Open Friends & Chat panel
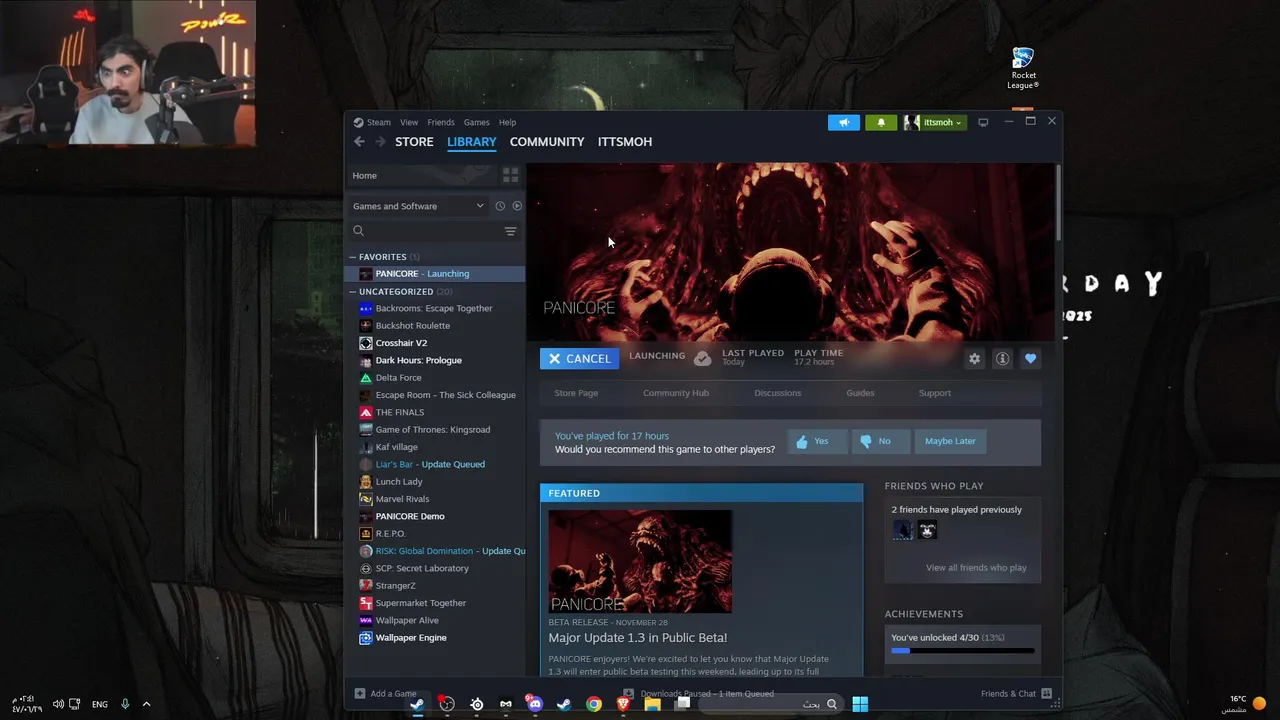Viewport: 1280px width, 720px height. click(x=1016, y=693)
